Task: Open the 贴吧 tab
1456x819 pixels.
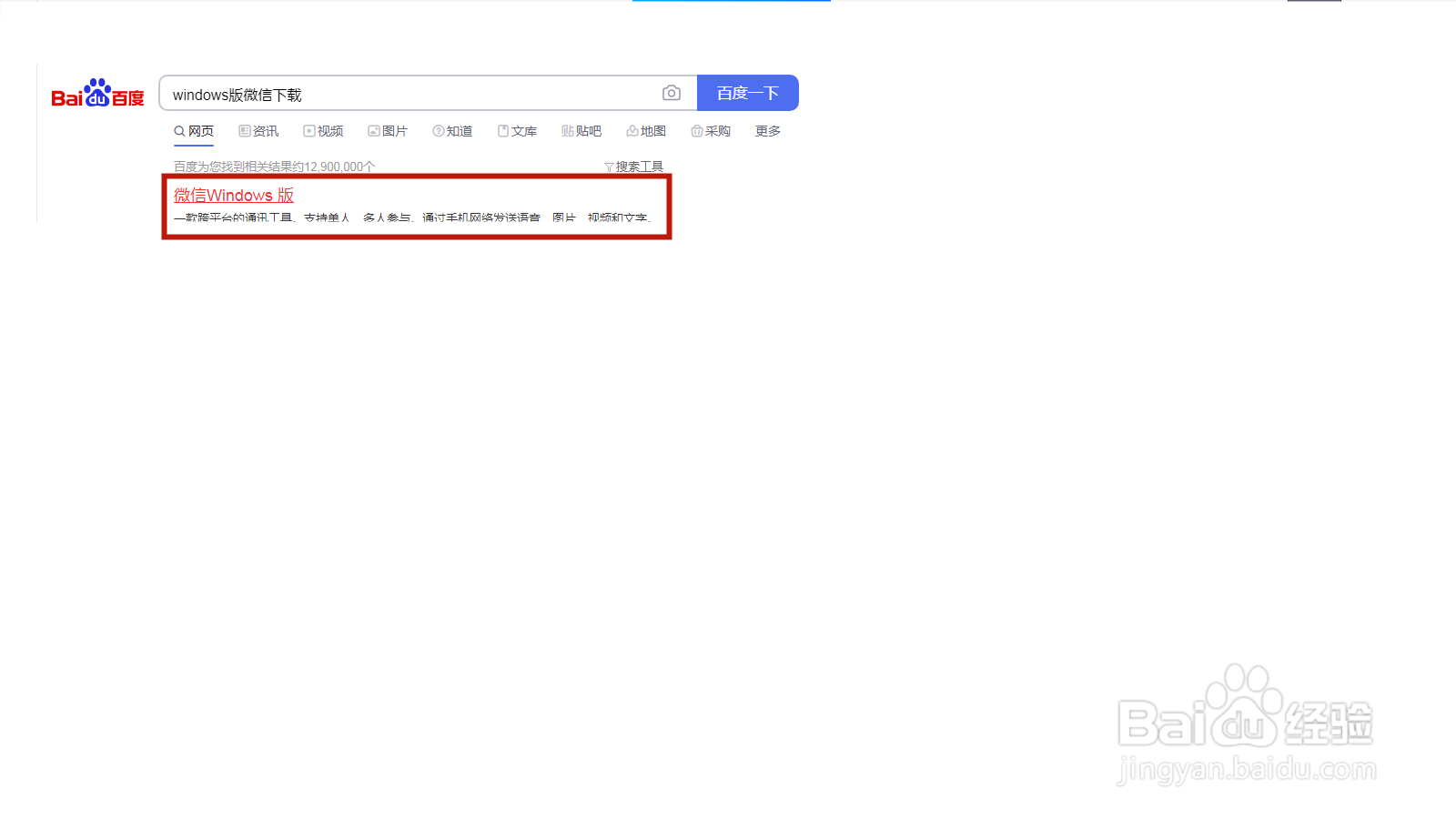Action: coord(588,131)
